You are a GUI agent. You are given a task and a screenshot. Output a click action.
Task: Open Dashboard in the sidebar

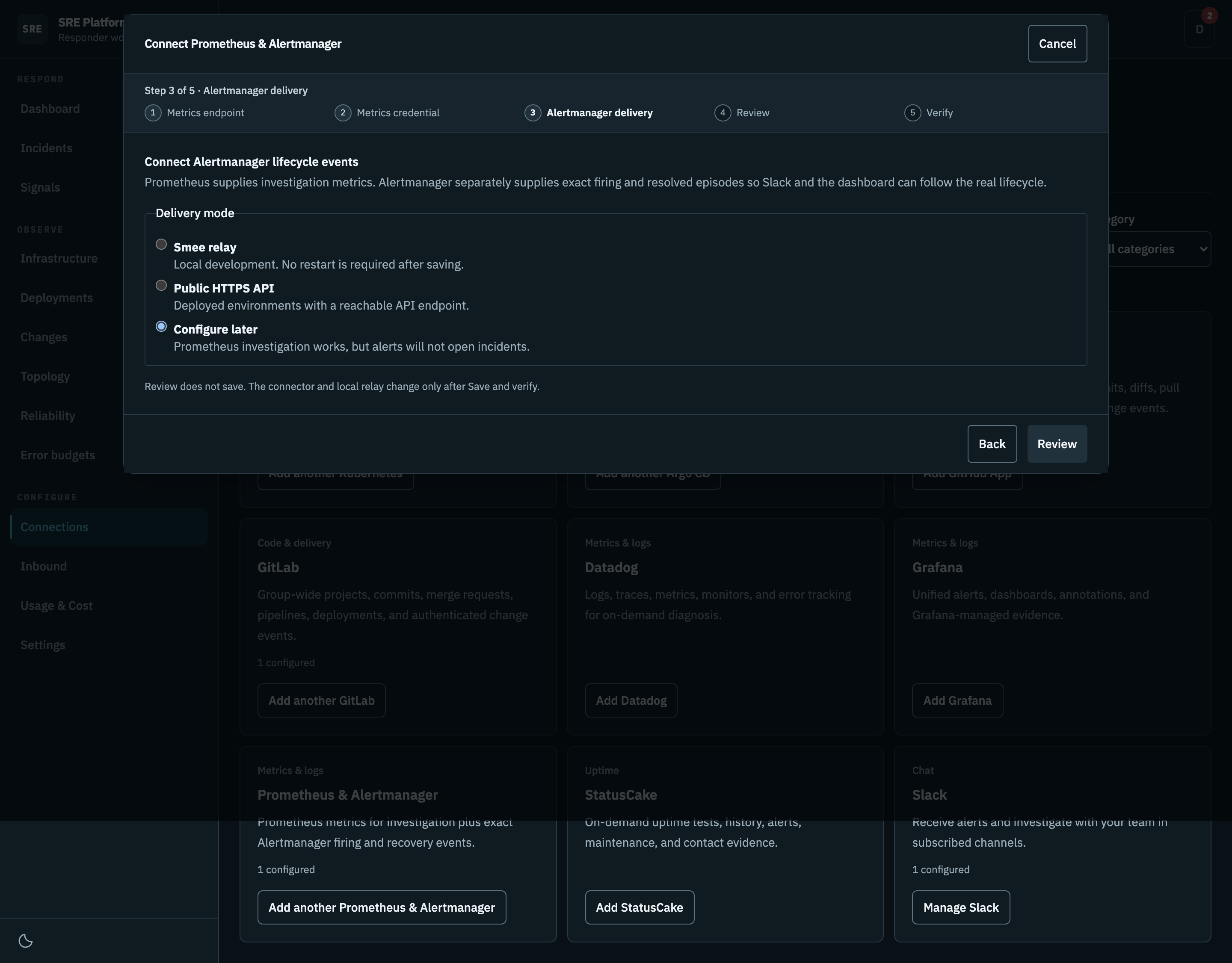coord(109,109)
